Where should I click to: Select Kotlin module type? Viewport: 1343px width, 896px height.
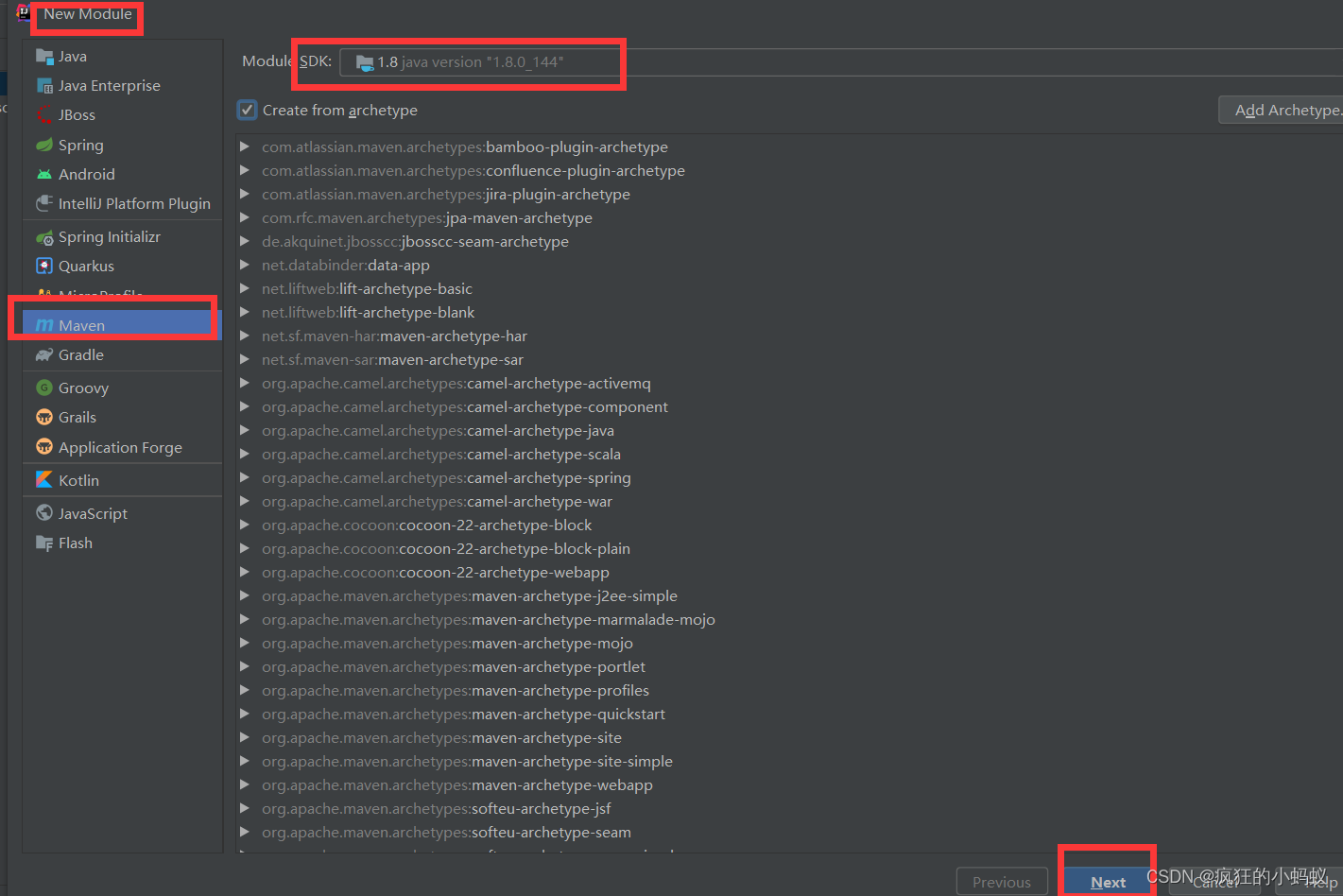122,481
